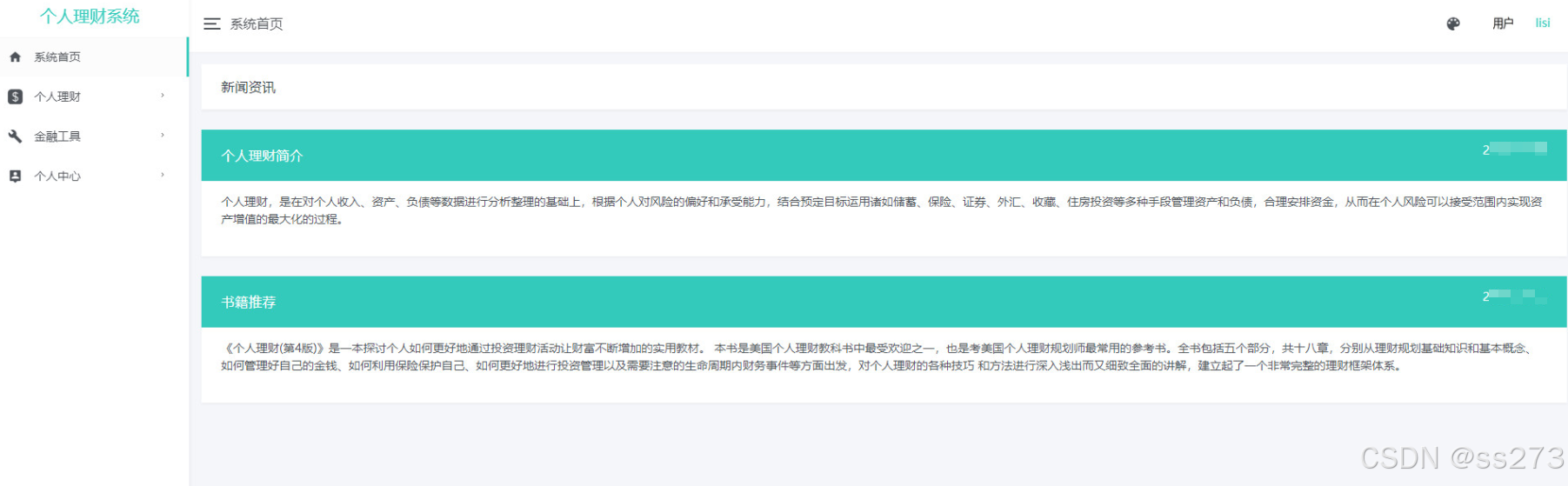Click the date on 书籍推荐 header
Viewport: 1568px width, 486px height.
pyautogui.click(x=1514, y=296)
